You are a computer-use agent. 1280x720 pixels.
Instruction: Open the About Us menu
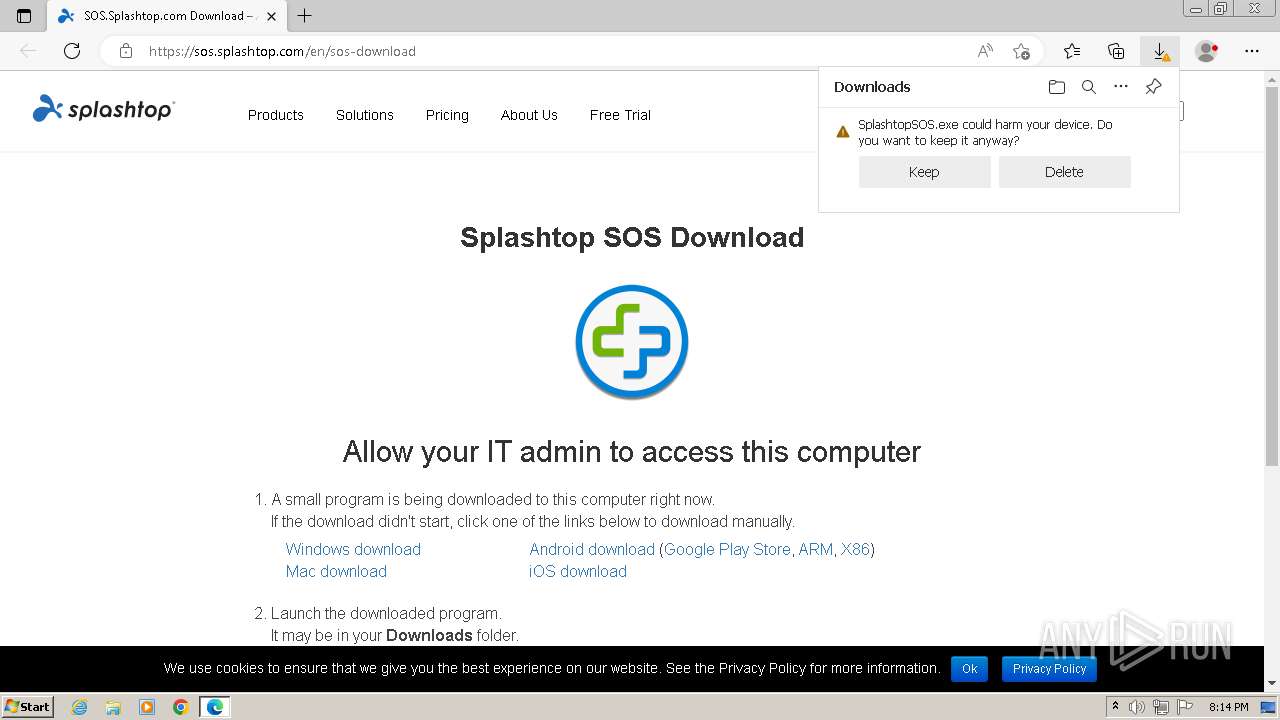(529, 115)
